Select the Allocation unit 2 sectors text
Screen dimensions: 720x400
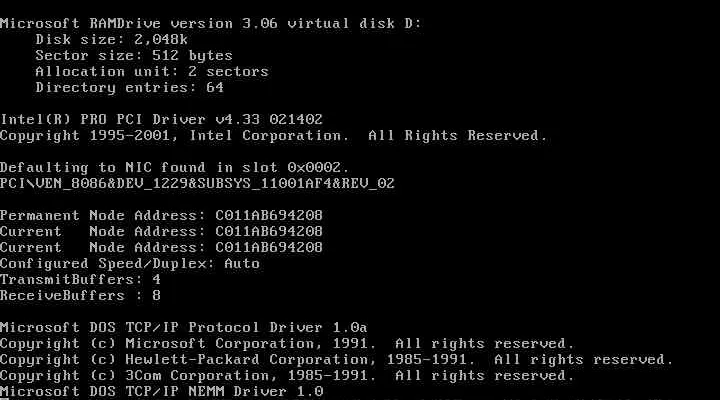tap(152, 71)
